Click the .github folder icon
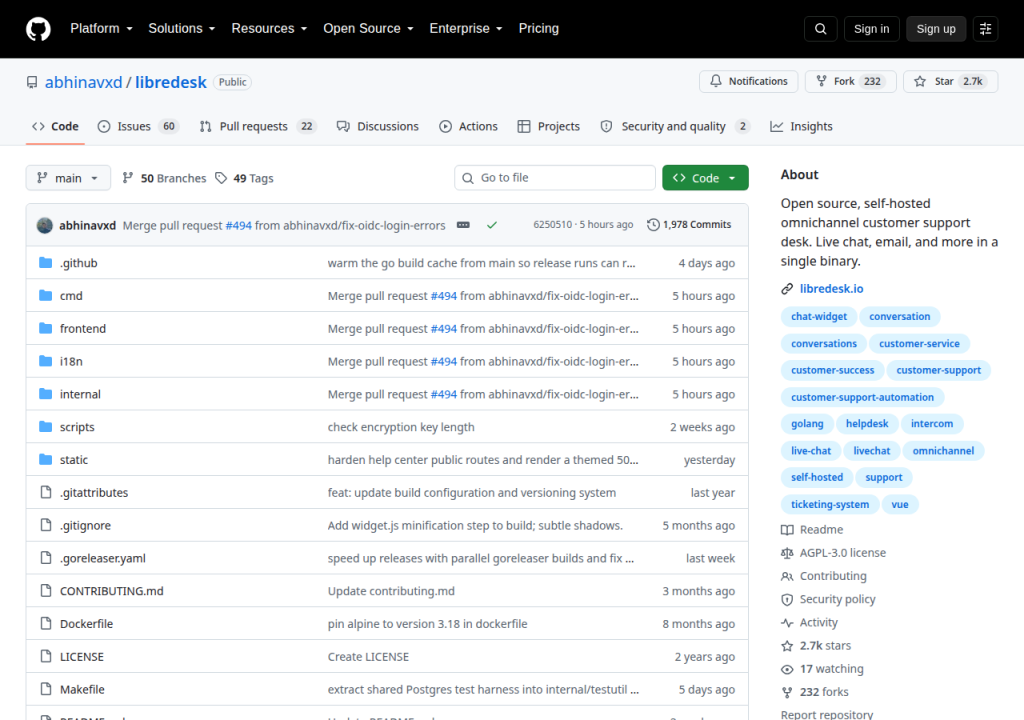1024x720 pixels. point(46,263)
